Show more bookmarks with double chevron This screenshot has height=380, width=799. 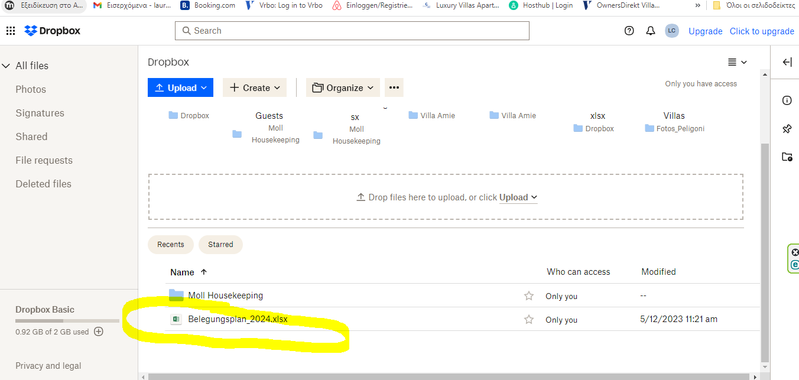pyautogui.click(x=697, y=6)
